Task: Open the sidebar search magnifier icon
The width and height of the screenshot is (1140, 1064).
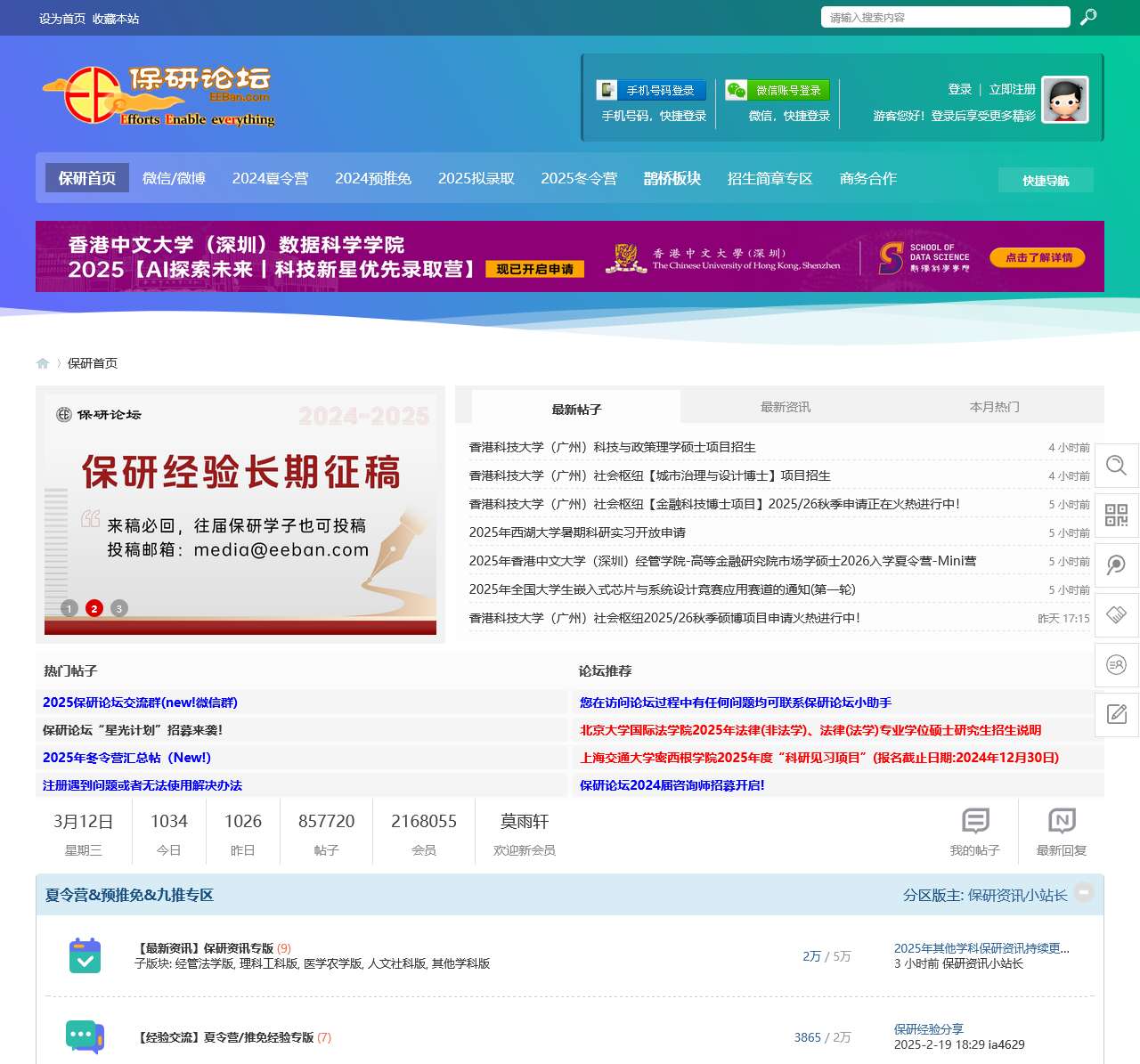Action: 1116,466
